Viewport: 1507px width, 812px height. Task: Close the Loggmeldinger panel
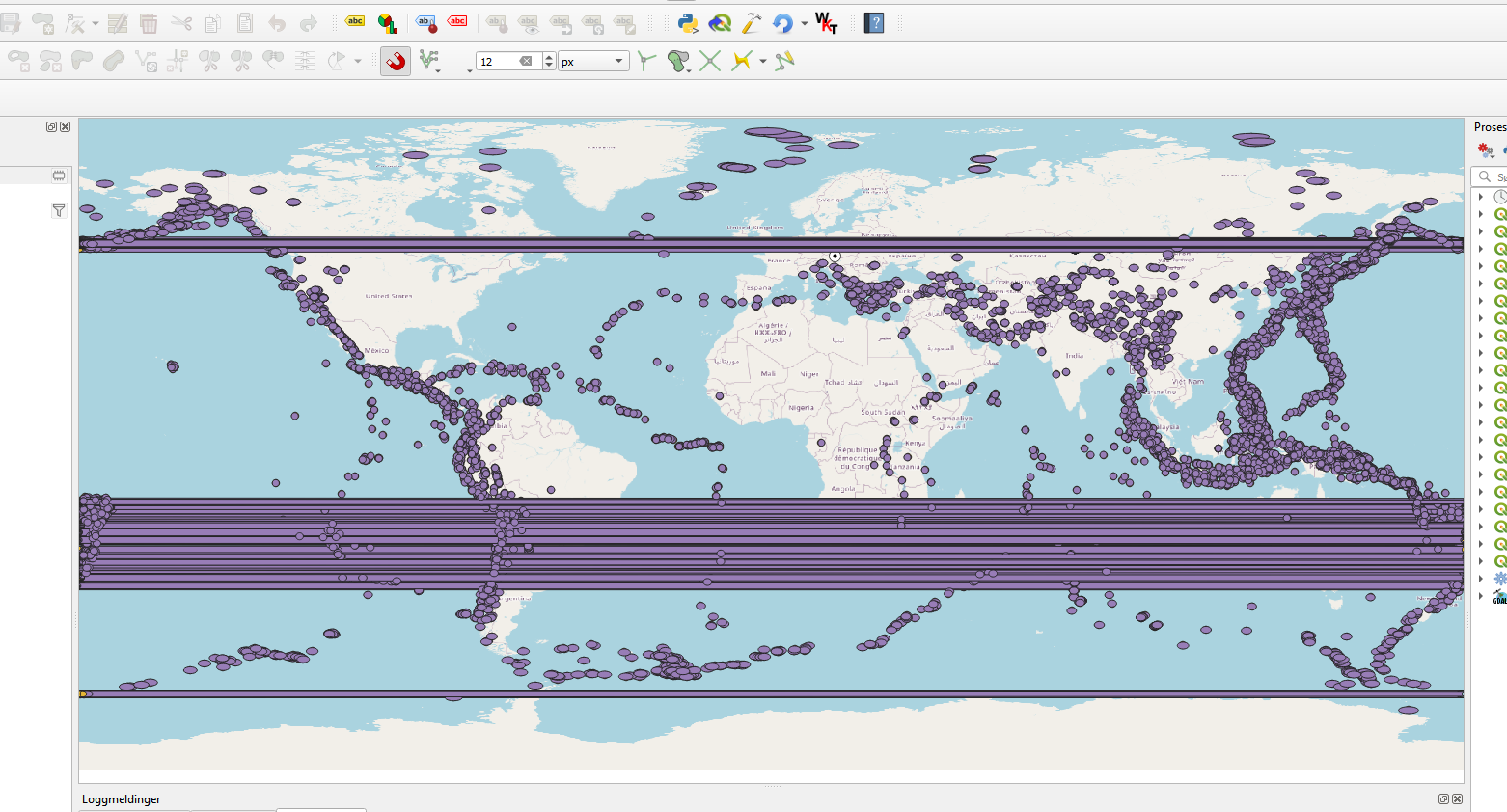click(1457, 798)
